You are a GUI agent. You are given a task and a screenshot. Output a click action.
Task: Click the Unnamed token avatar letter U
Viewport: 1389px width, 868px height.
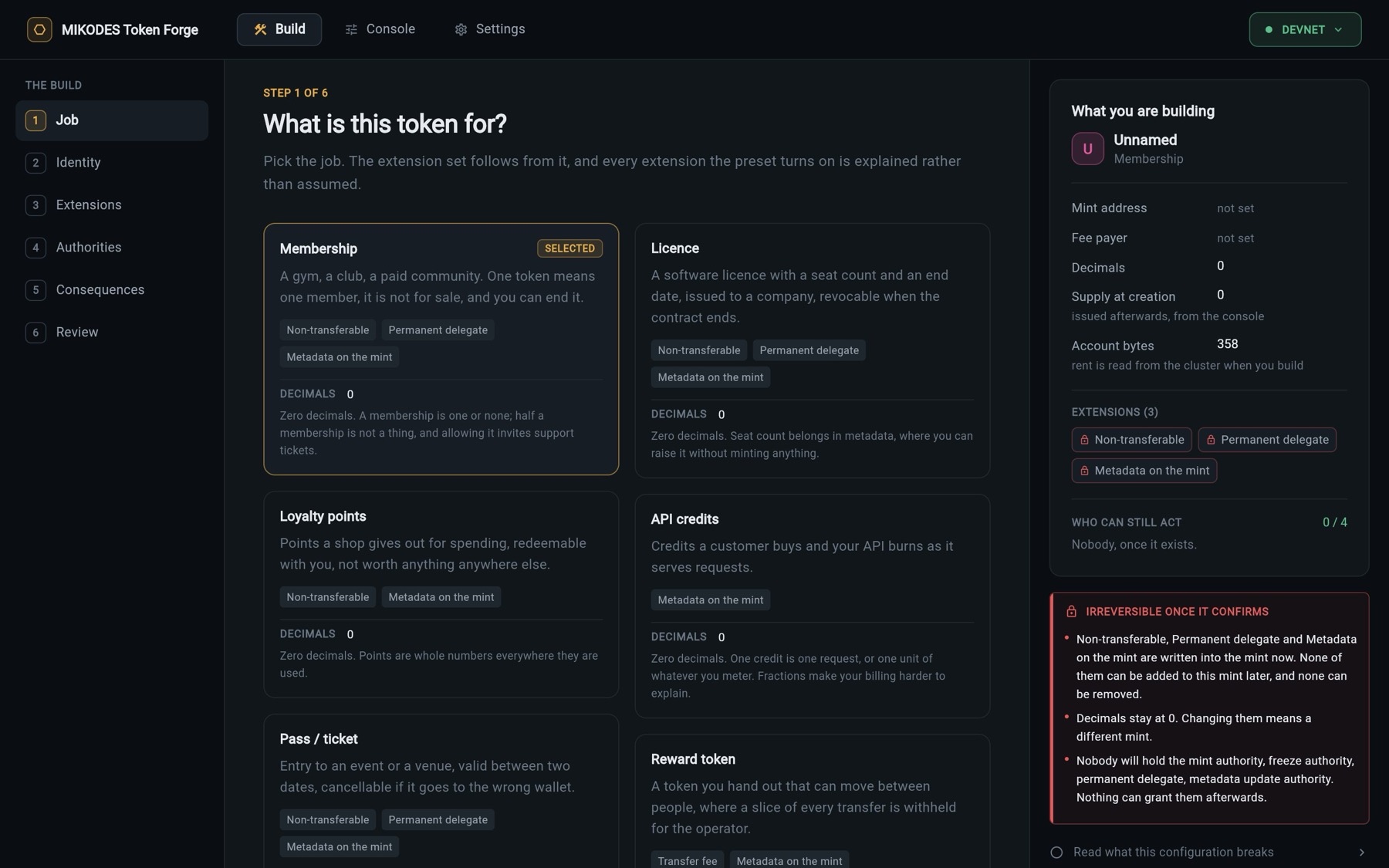coord(1087,149)
